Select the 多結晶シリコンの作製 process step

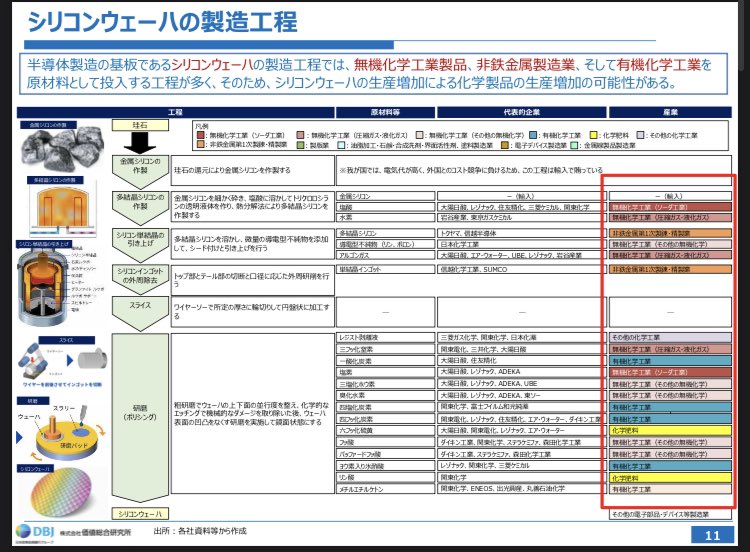(x=140, y=207)
